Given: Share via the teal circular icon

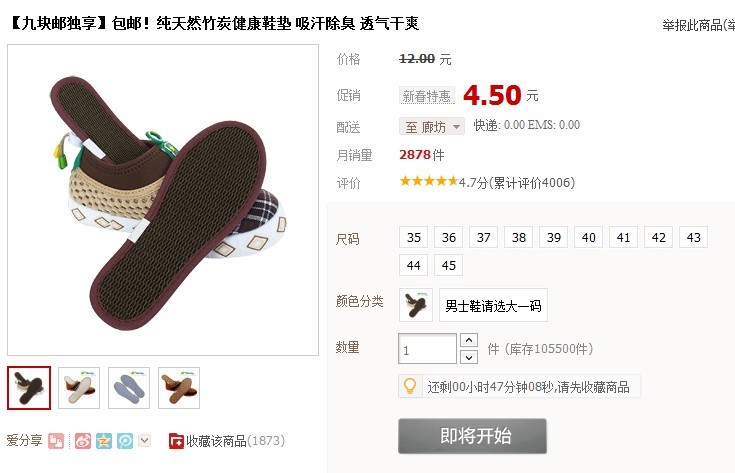Looking at the screenshot, I should coord(125,441).
